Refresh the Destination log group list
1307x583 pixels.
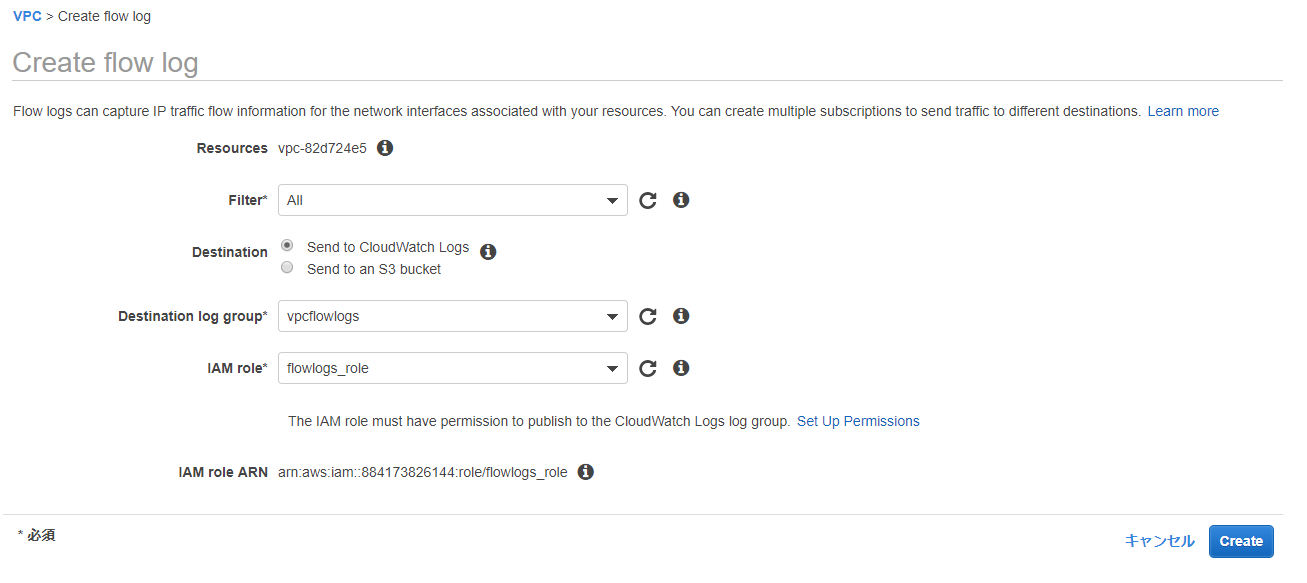pos(648,316)
